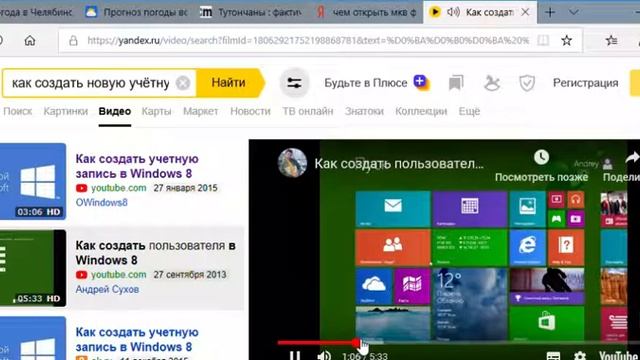640x360 pixels.
Task: Open 'Как создать пользователя в Windows 8' title
Action: tap(156, 253)
